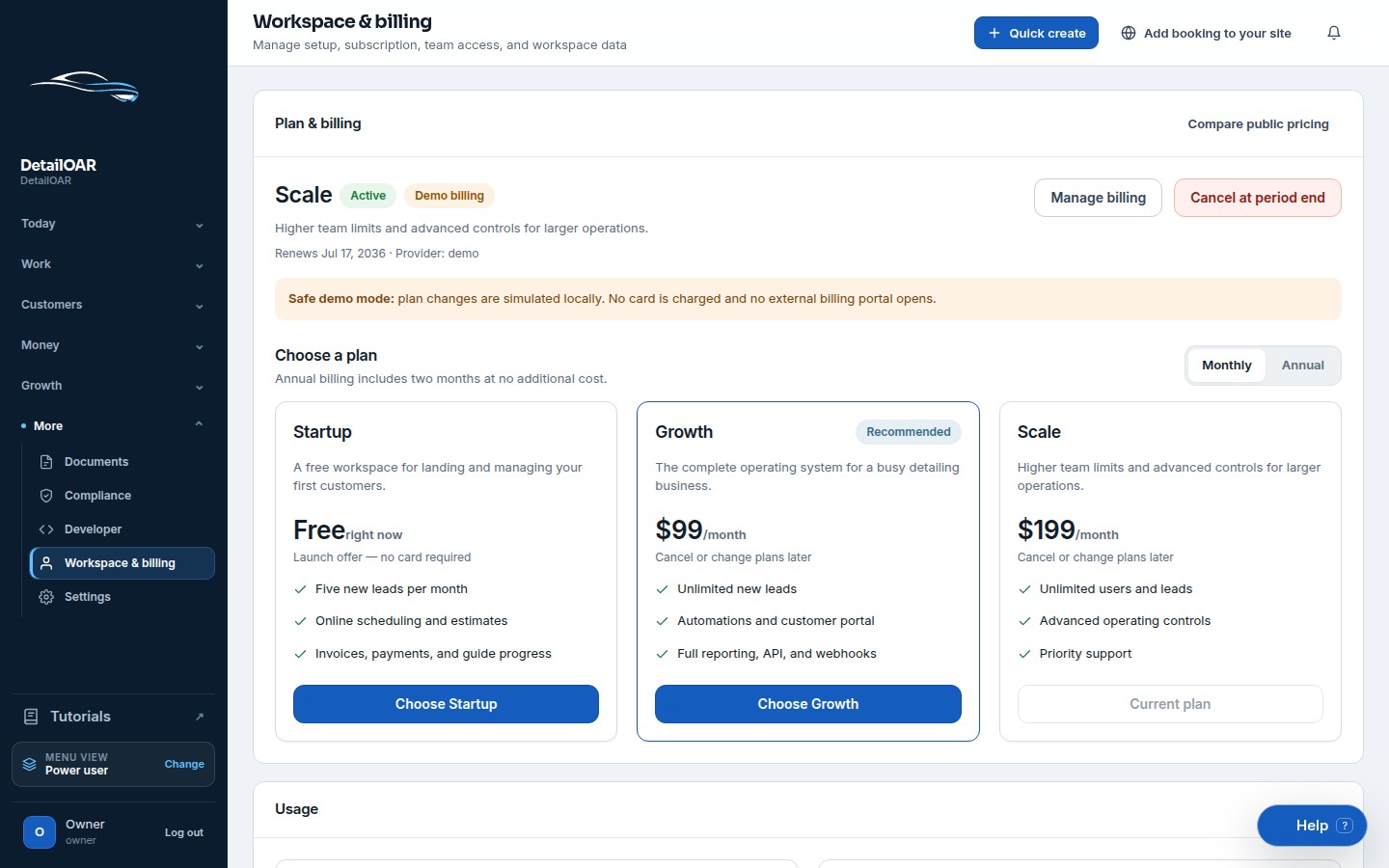Select Workspace & billing menu item

click(x=123, y=563)
